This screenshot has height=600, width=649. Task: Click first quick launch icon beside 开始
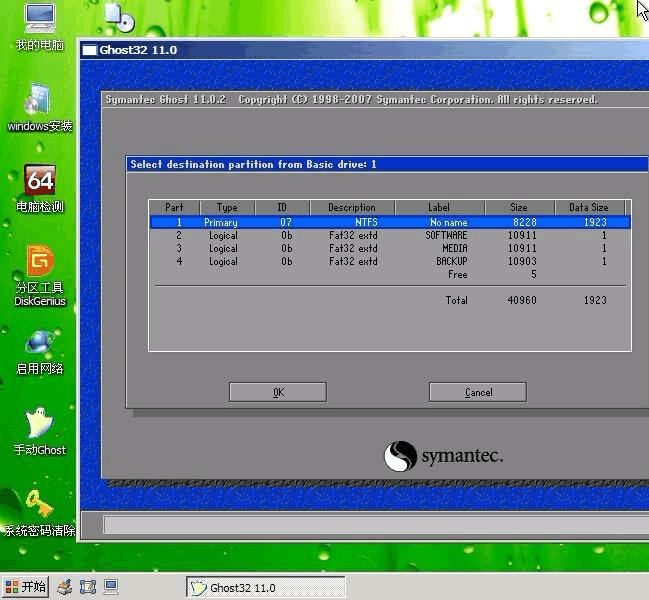click(x=65, y=587)
